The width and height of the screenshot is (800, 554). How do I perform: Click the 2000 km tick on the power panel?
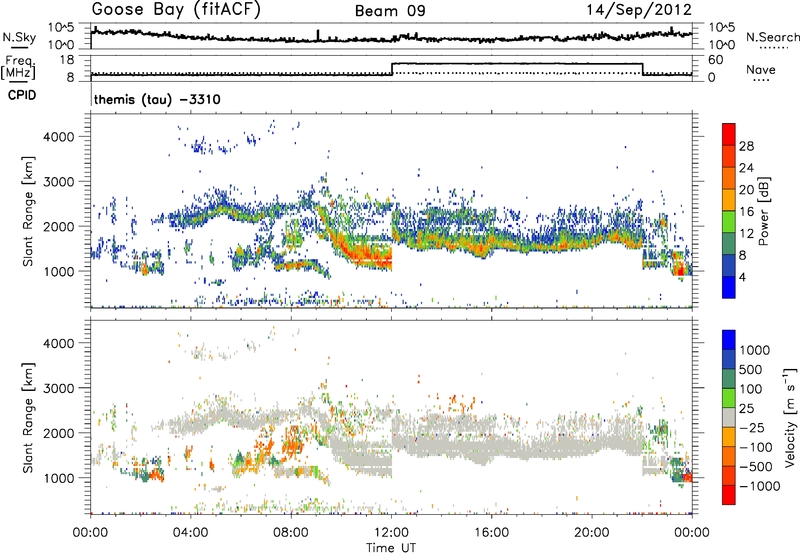(x=59, y=226)
